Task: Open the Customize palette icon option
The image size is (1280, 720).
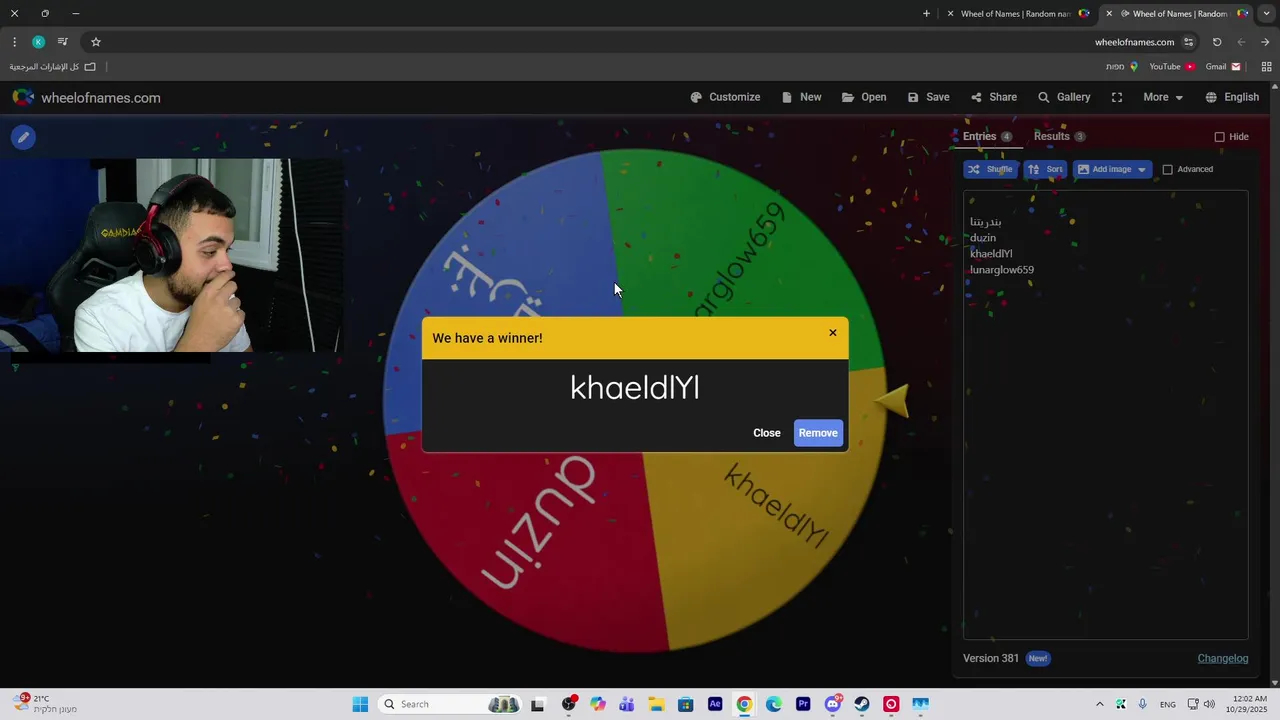Action: pyautogui.click(x=725, y=97)
